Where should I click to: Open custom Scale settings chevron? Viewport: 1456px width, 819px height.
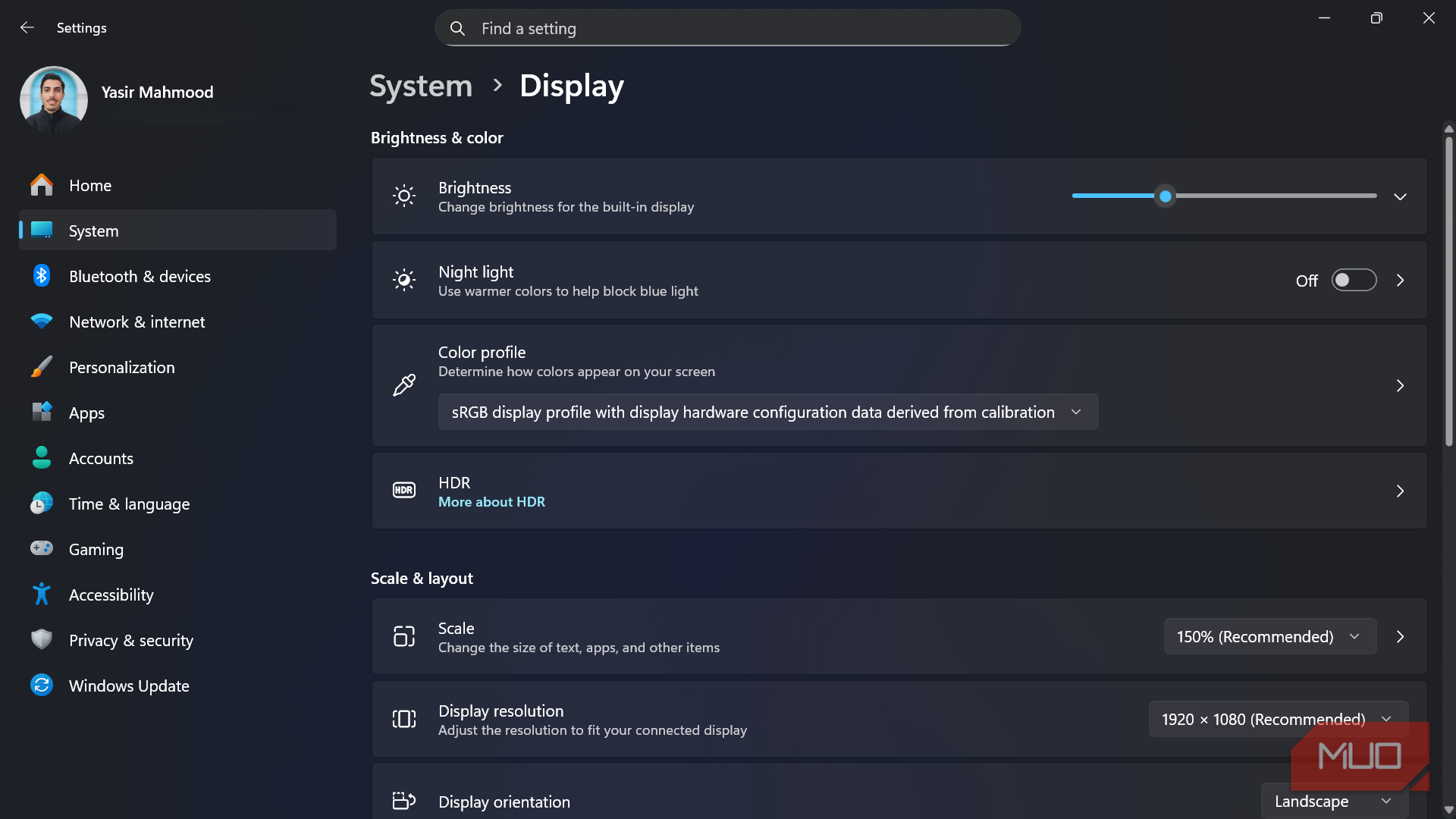coord(1400,636)
